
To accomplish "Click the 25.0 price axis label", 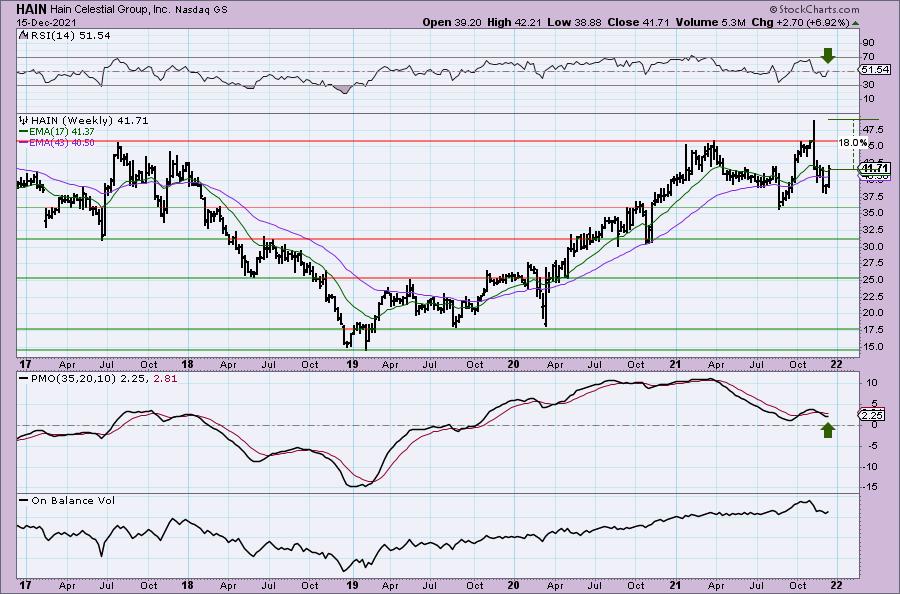I will point(872,279).
